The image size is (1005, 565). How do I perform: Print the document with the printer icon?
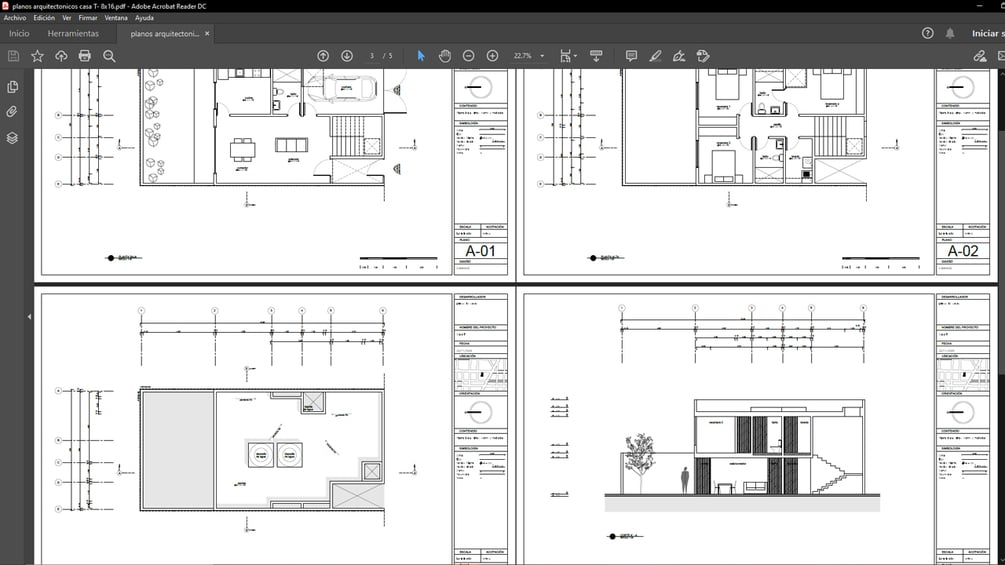(x=85, y=56)
